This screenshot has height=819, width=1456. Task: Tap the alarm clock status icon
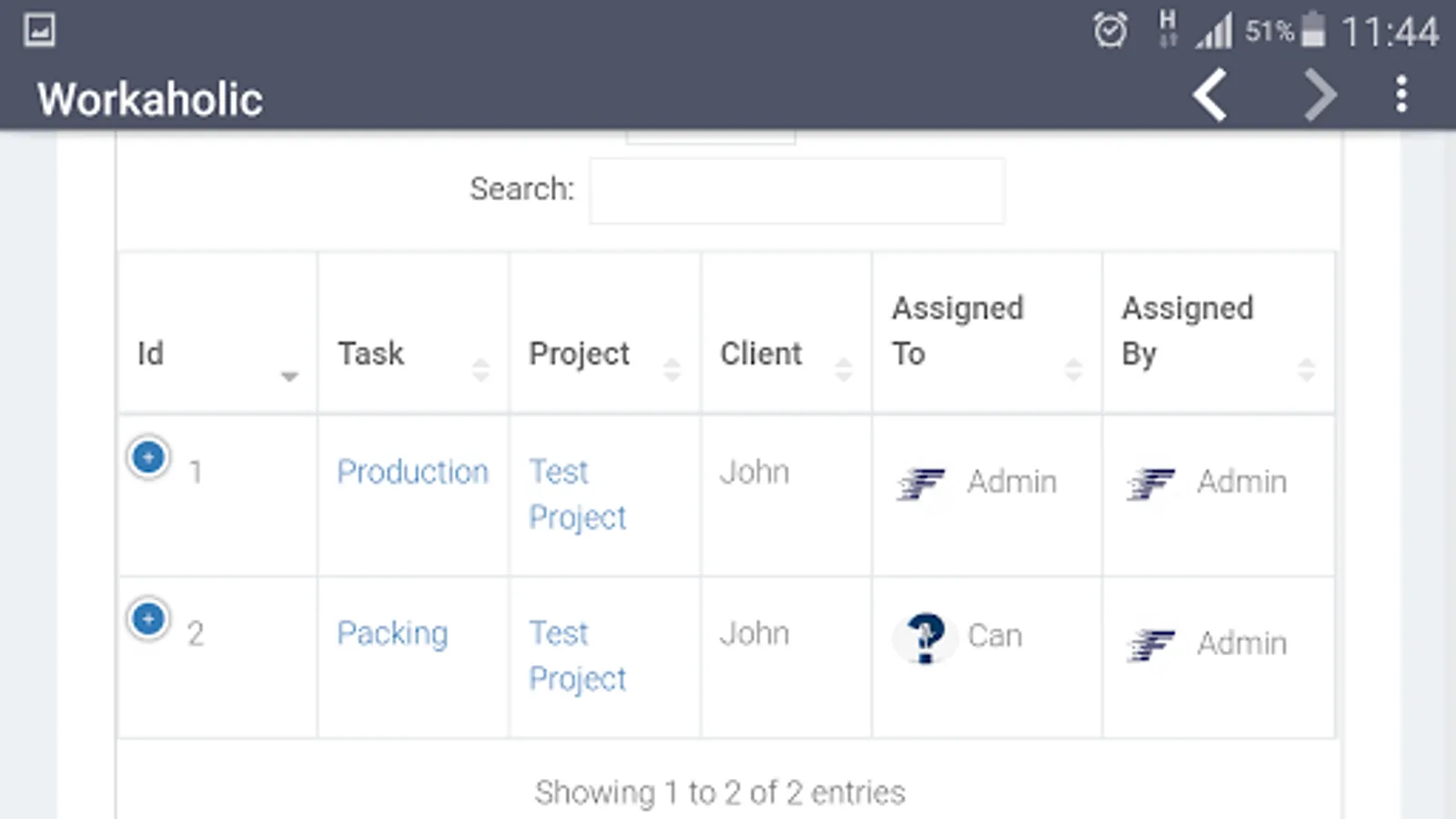[1109, 31]
